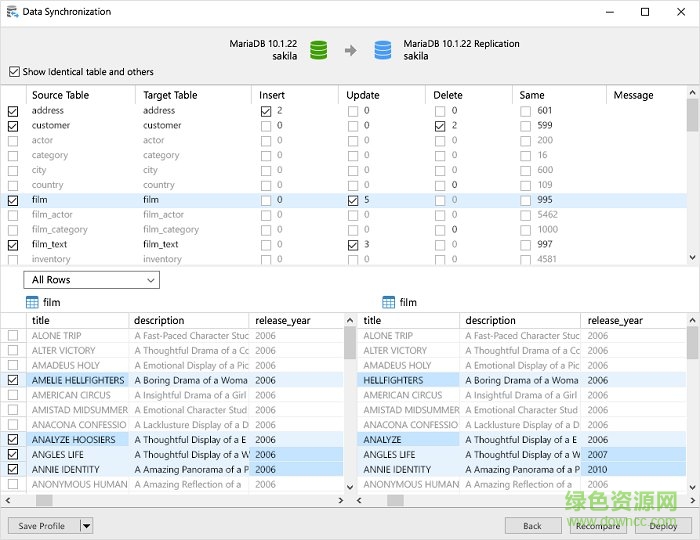Click the Save Profile button
Viewport: 700px width, 540px height.
(x=42, y=525)
